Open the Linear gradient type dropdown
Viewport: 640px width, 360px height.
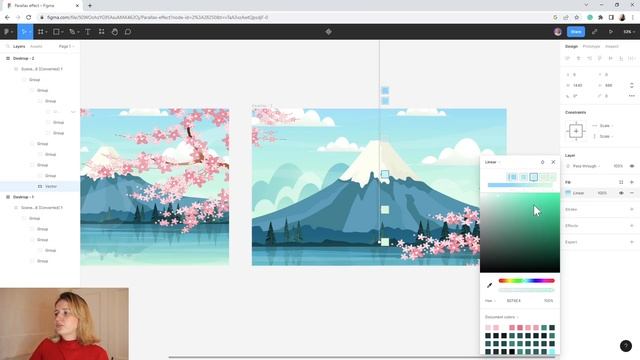pos(492,162)
